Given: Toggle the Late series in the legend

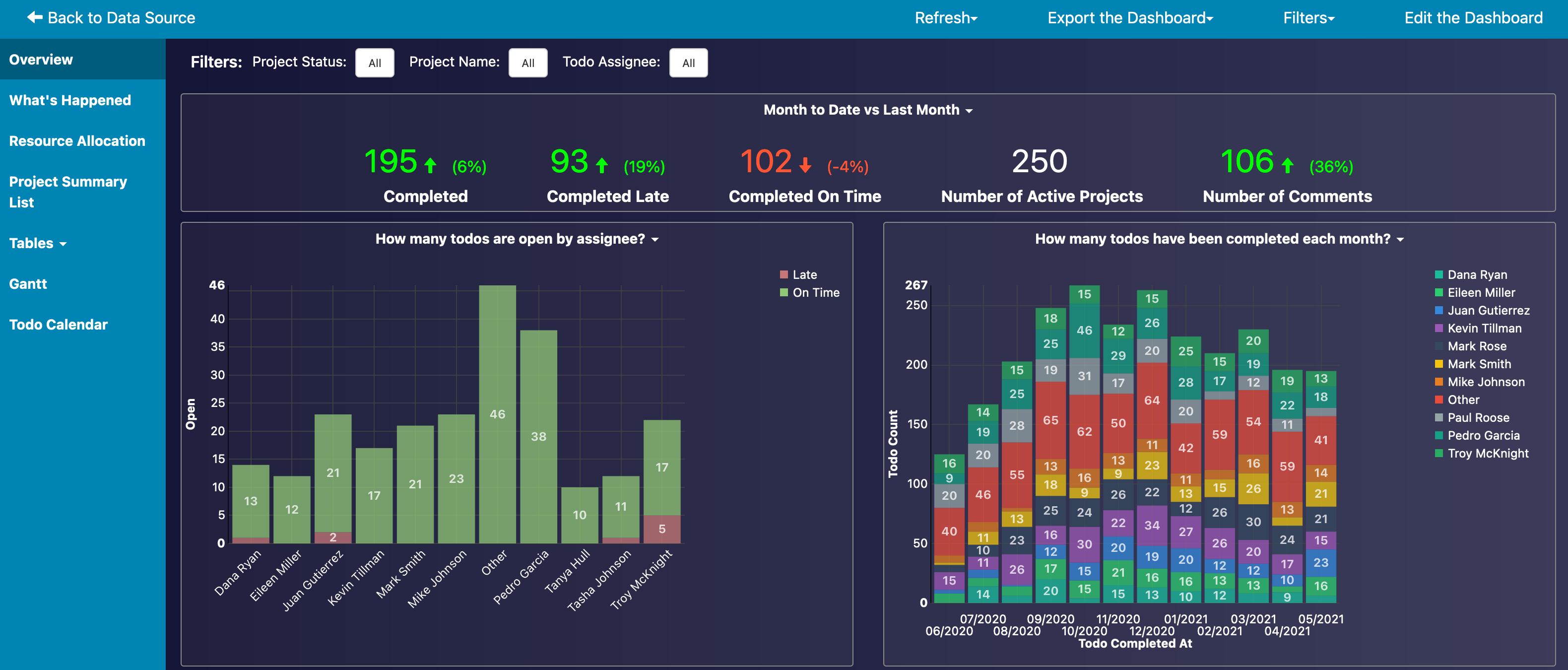Looking at the screenshot, I should (803, 274).
